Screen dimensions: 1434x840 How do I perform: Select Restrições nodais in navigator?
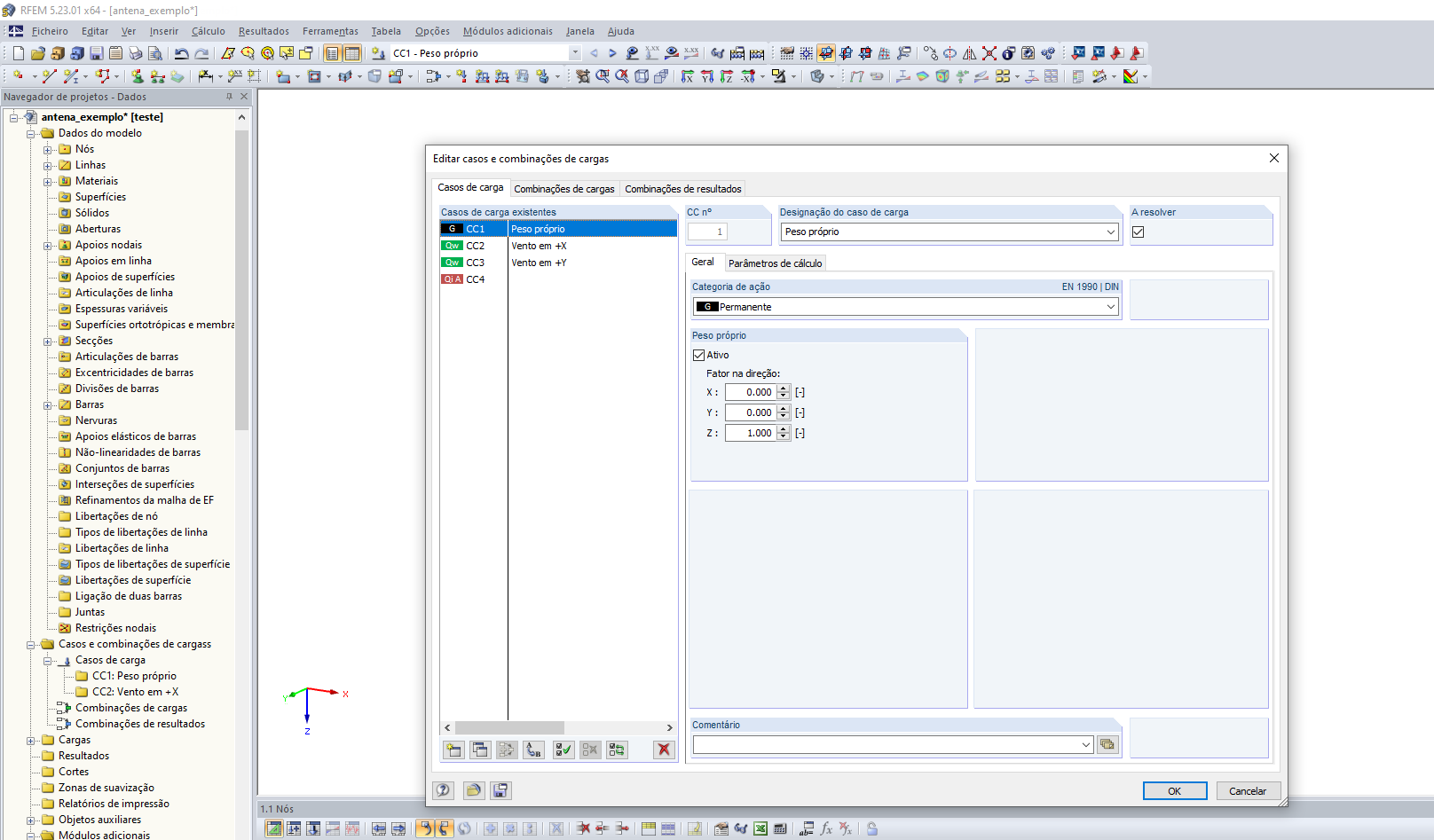coord(115,628)
